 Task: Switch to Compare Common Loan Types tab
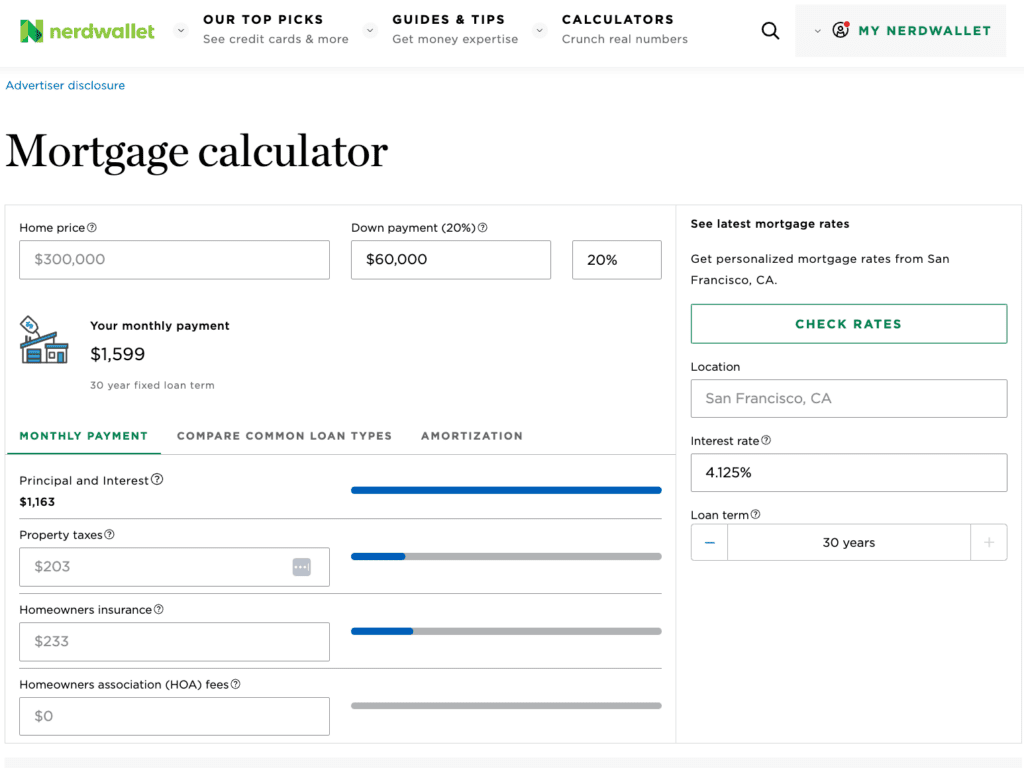[284, 436]
